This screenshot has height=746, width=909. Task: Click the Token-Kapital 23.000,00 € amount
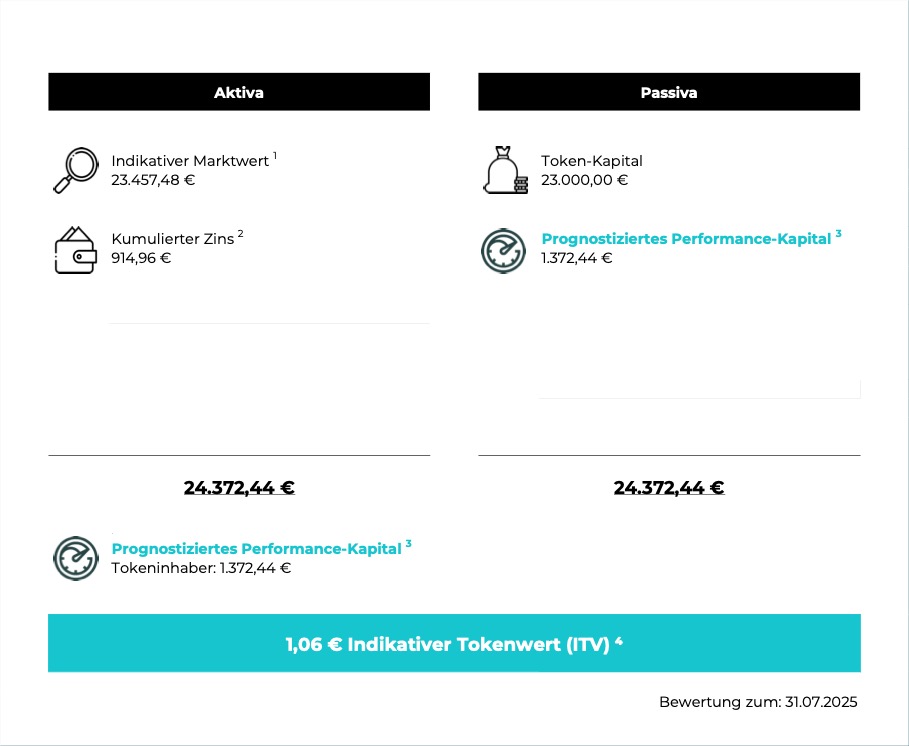(584, 180)
